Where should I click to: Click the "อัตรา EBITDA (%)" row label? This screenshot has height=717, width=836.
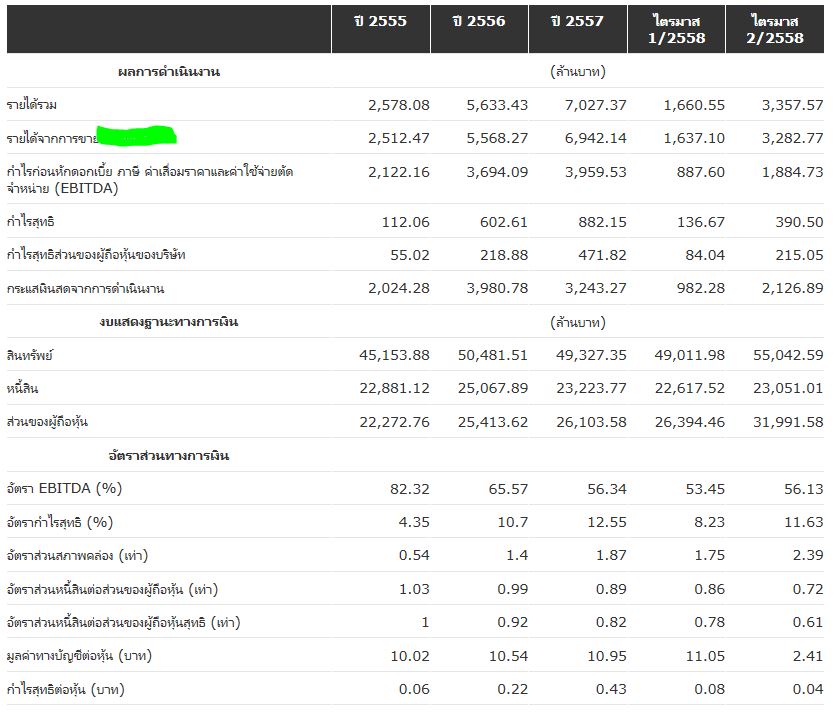point(65,488)
